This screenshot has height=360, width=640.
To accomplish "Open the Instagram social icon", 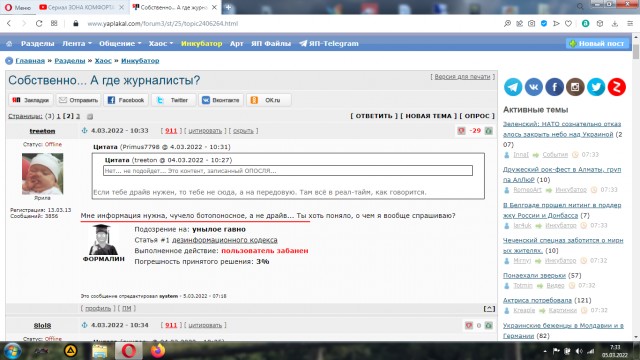I will (575, 87).
